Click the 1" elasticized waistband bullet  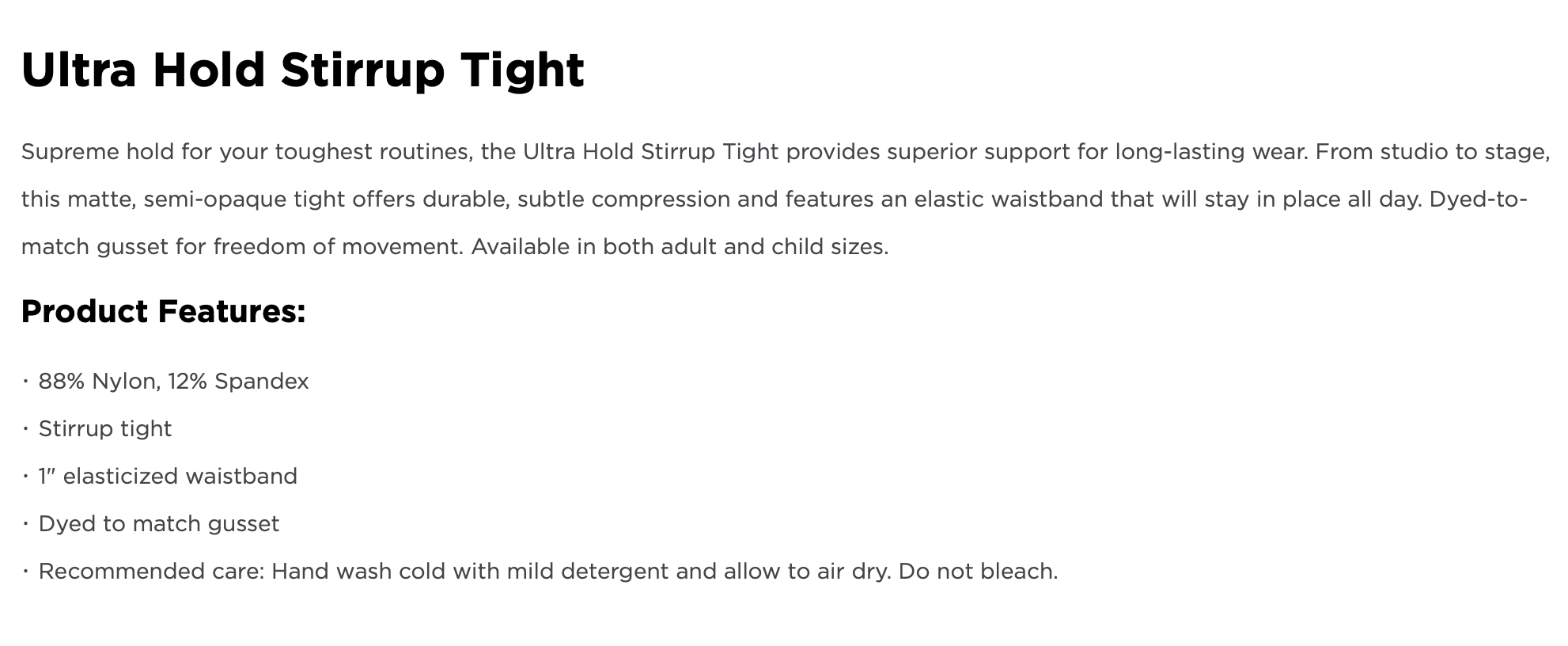[x=168, y=477]
